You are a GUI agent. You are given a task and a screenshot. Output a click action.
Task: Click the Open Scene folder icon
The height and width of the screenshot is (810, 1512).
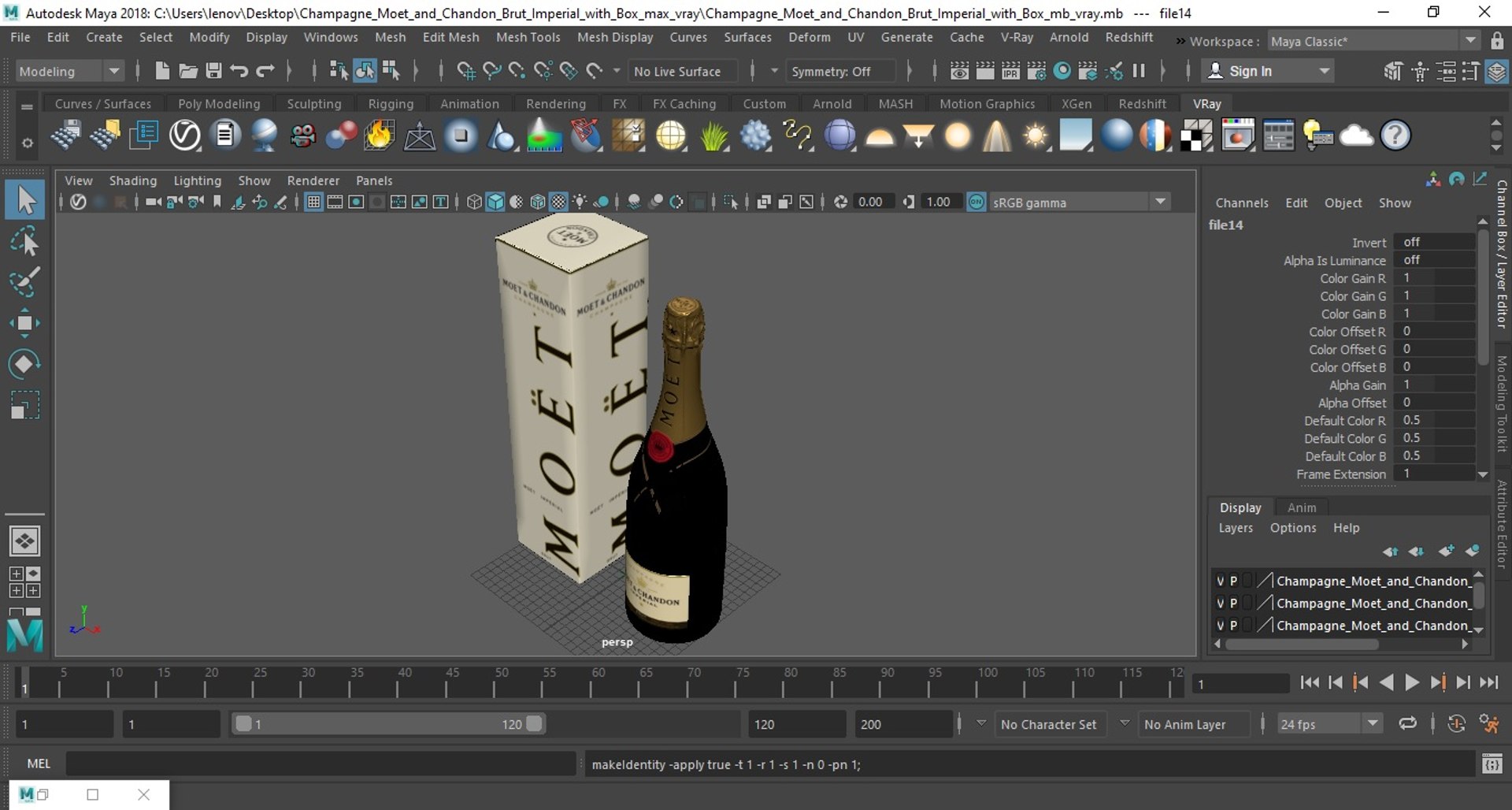(x=188, y=71)
